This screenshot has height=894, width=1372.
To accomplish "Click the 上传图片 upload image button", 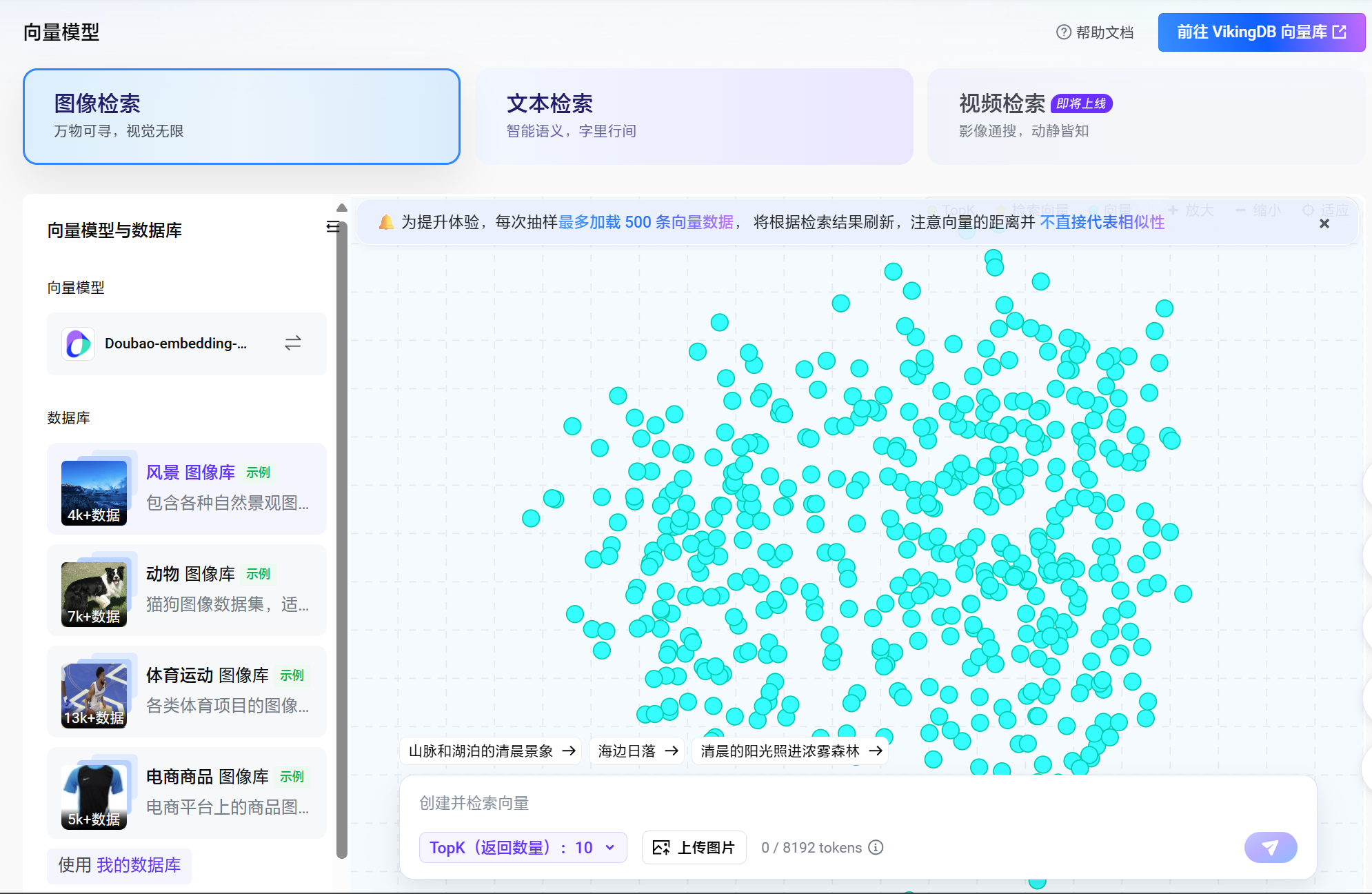I will 694,847.
